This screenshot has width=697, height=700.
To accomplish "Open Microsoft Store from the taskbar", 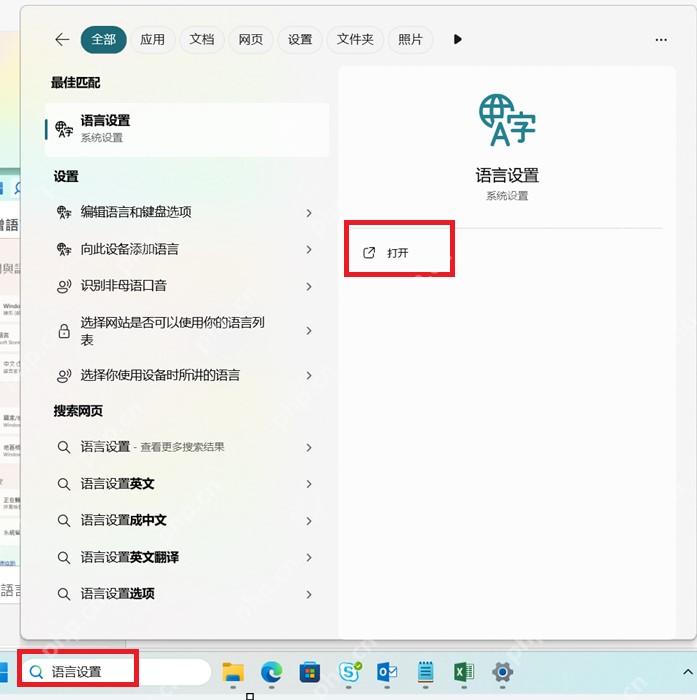I will 310,672.
